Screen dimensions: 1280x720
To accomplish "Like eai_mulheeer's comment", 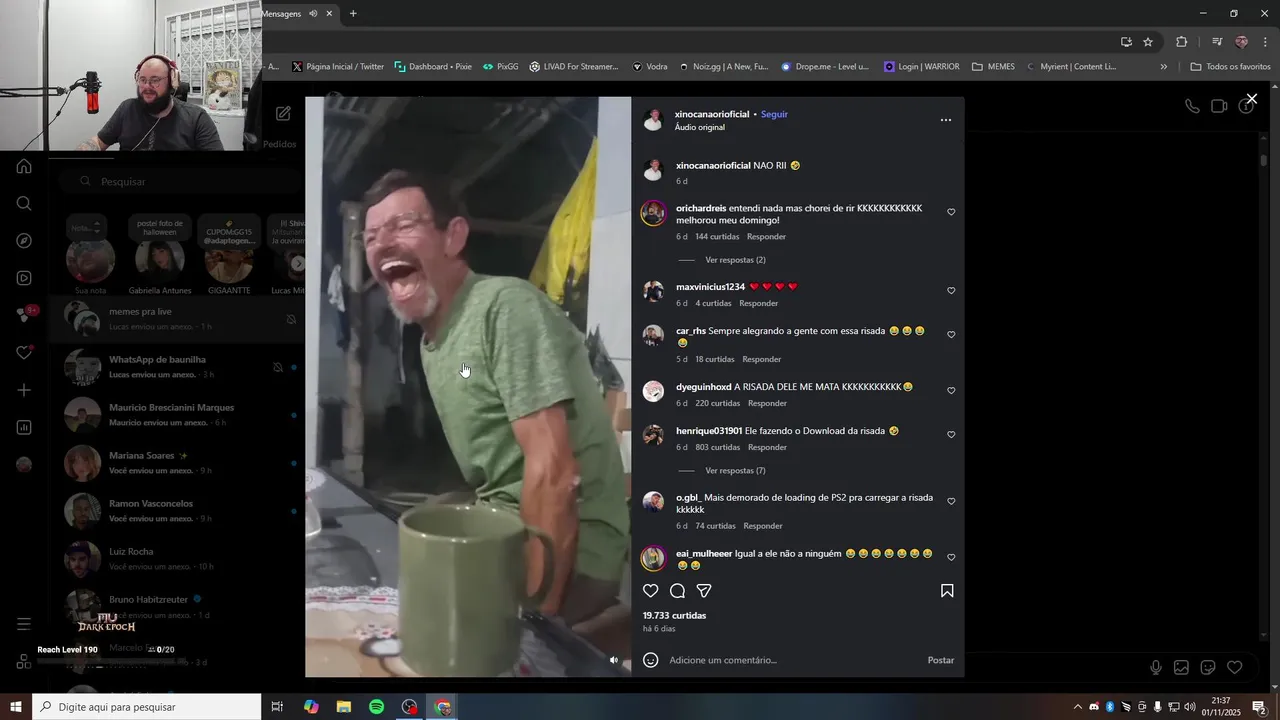I will pyautogui.click(x=951, y=557).
